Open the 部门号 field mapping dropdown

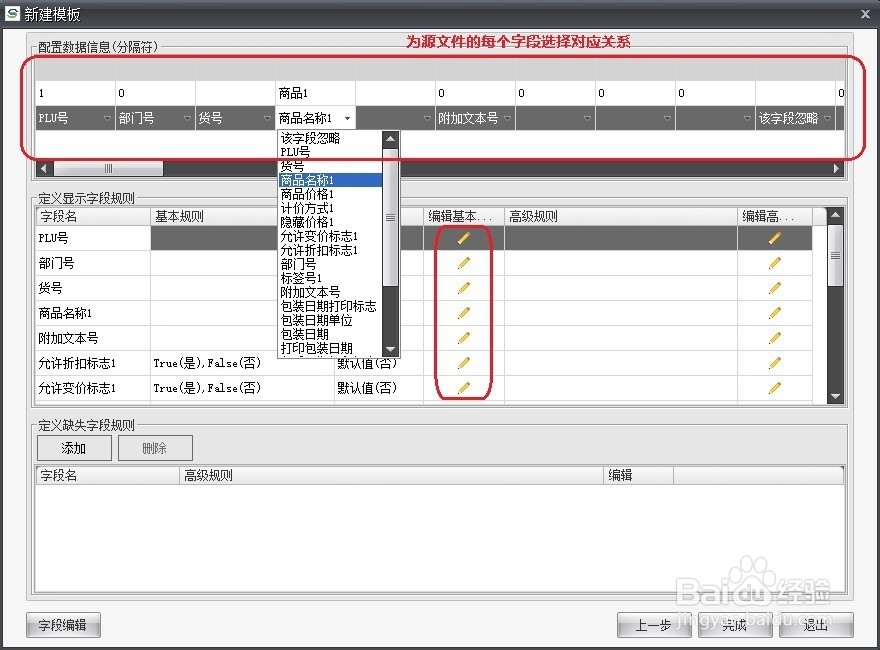188,117
